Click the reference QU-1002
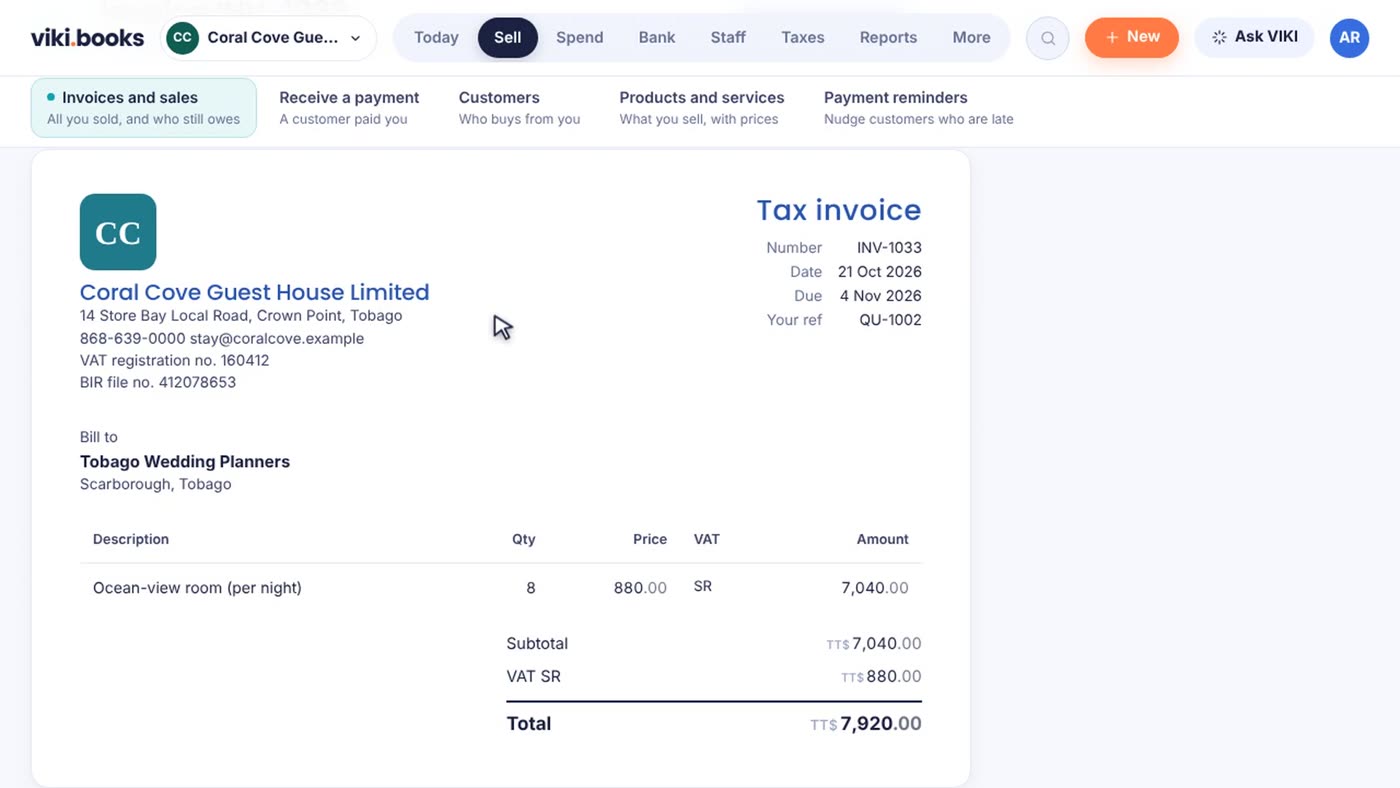 [x=890, y=320]
